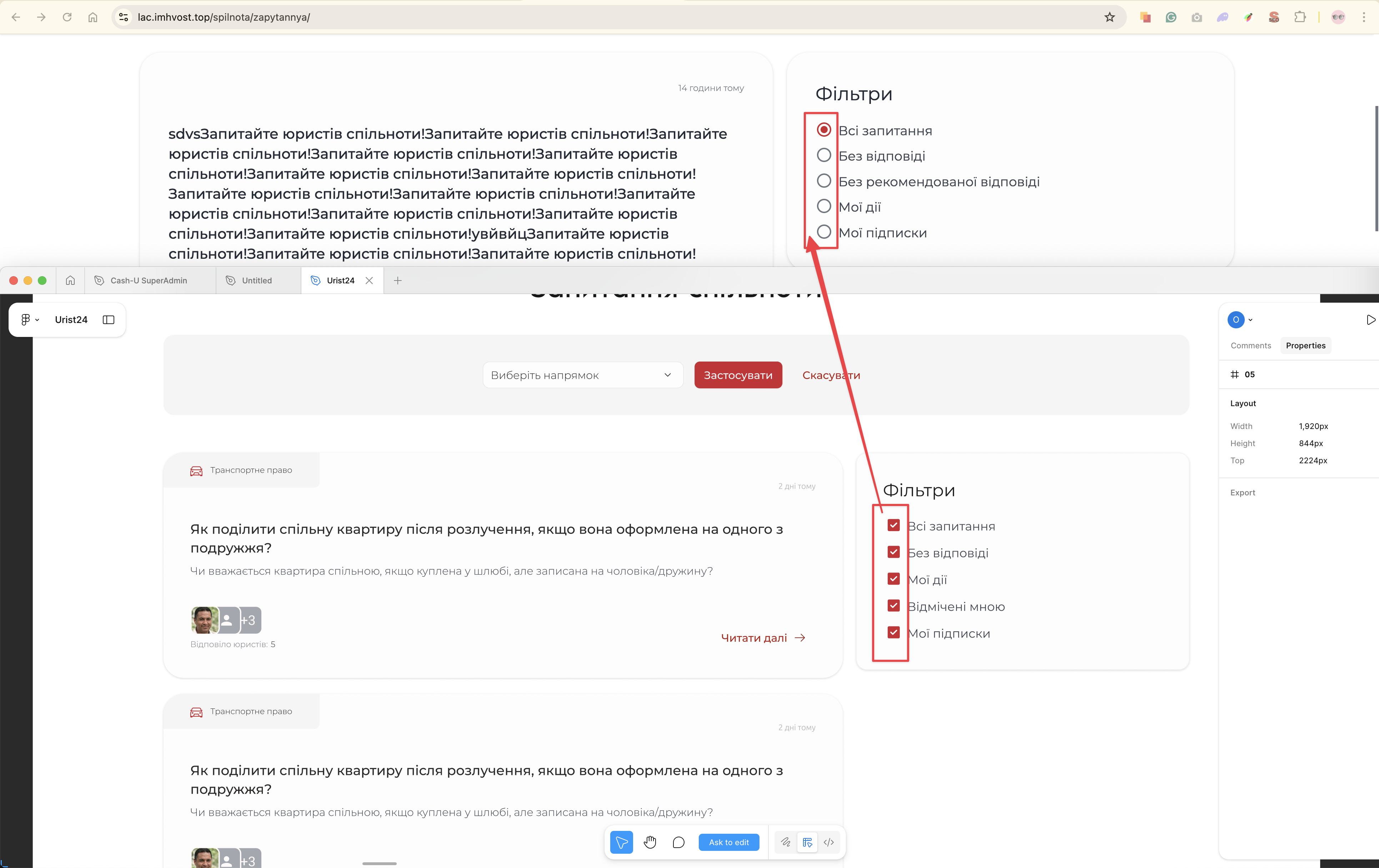Open the Figma main menu dropdown
Image resolution: width=1379 pixels, height=868 pixels.
click(x=30, y=319)
